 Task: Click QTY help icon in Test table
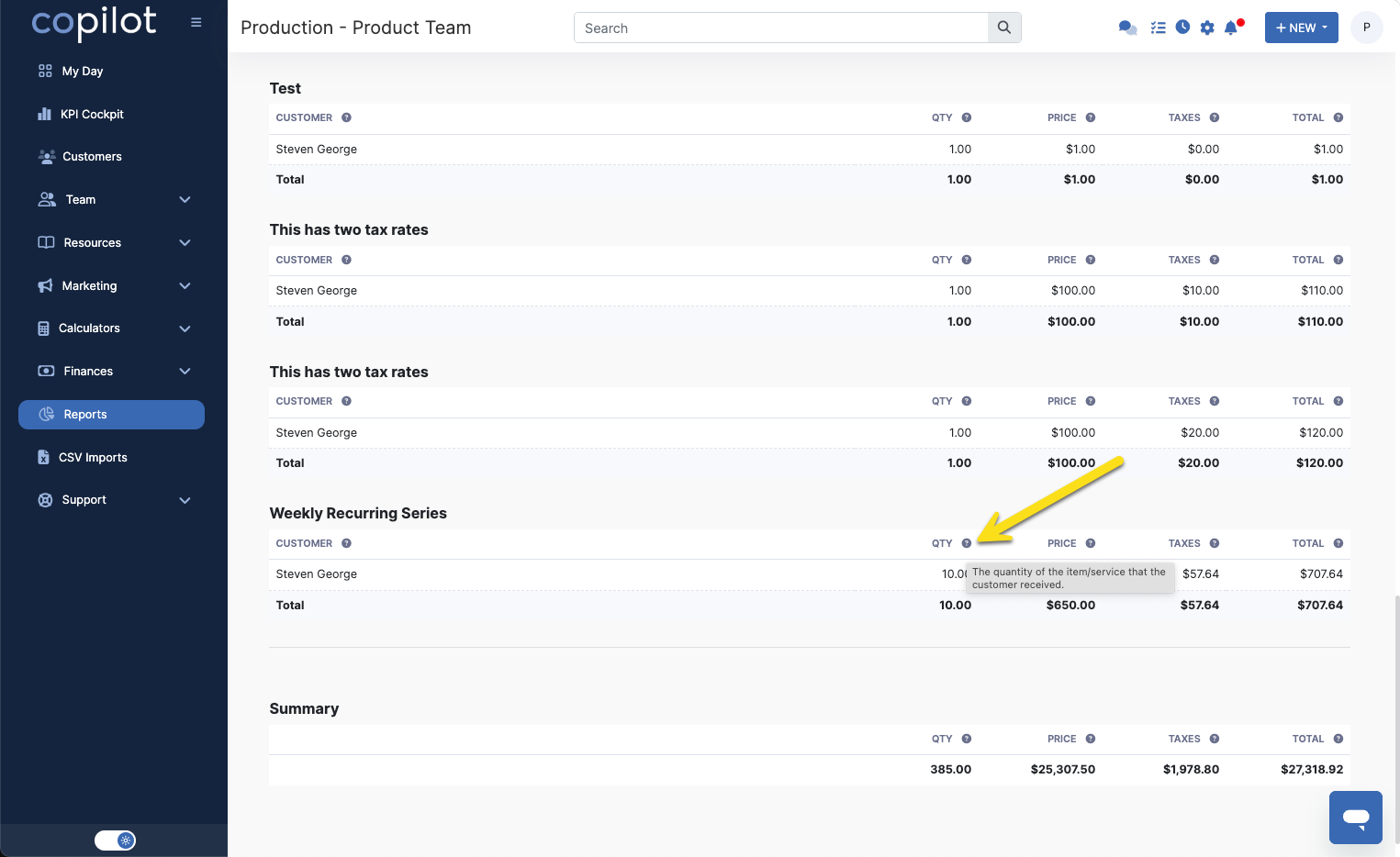pos(967,117)
